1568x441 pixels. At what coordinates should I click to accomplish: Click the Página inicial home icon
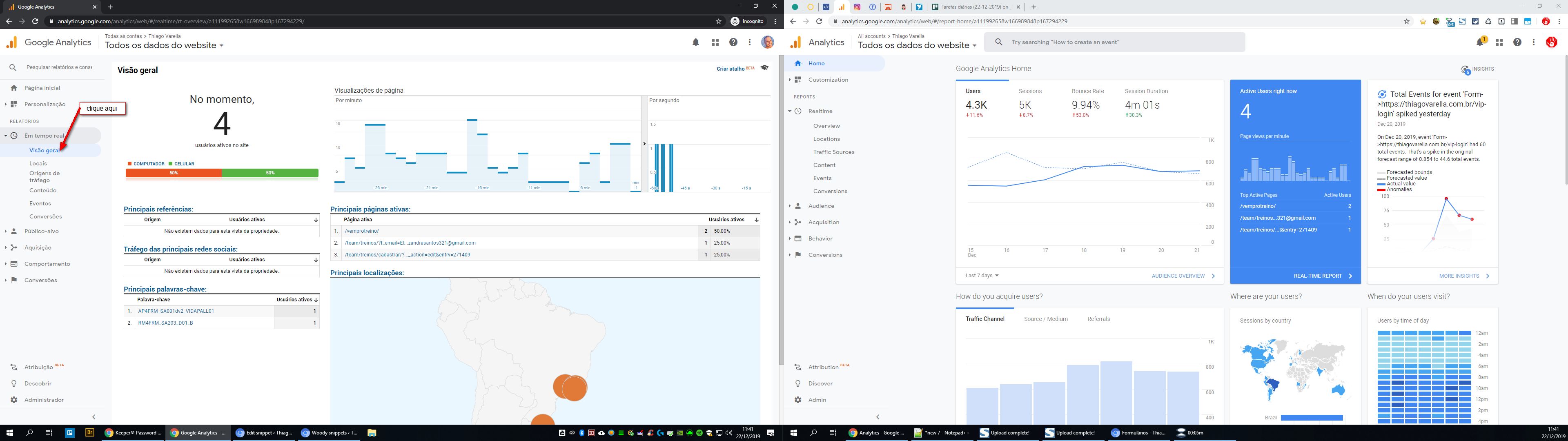[14, 88]
